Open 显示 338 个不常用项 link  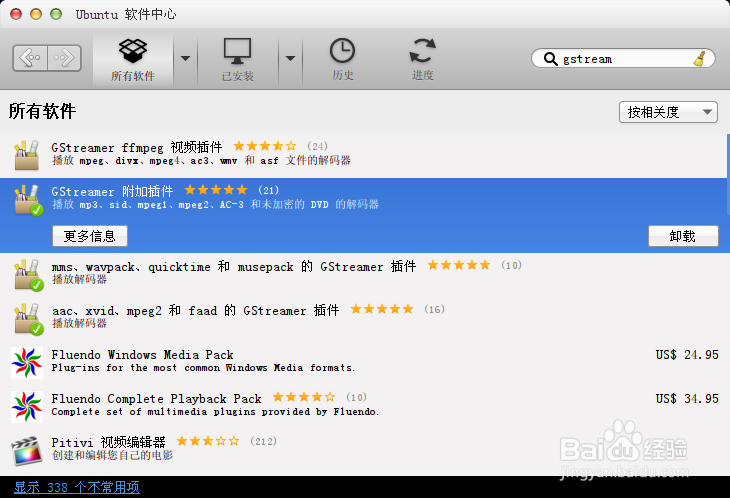[77, 487]
